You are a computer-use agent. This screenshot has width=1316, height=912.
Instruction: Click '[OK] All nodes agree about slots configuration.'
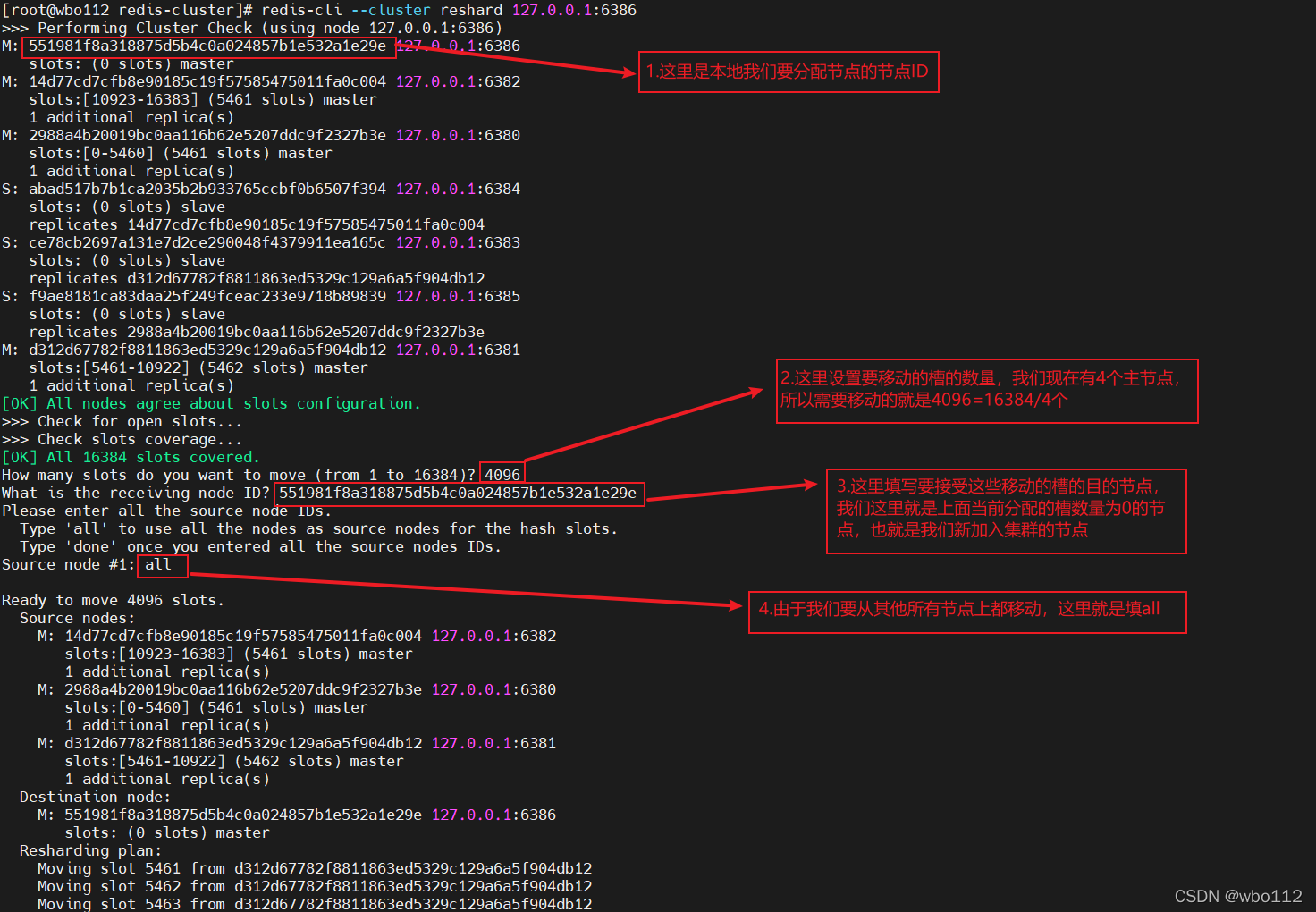(211, 403)
